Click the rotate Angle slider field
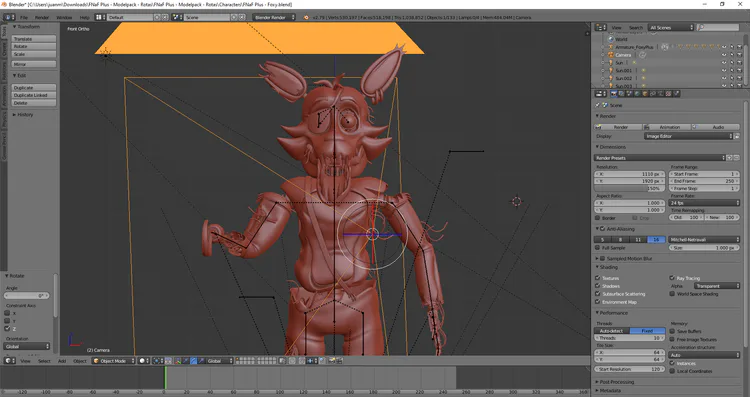The image size is (750, 397). click(27, 296)
